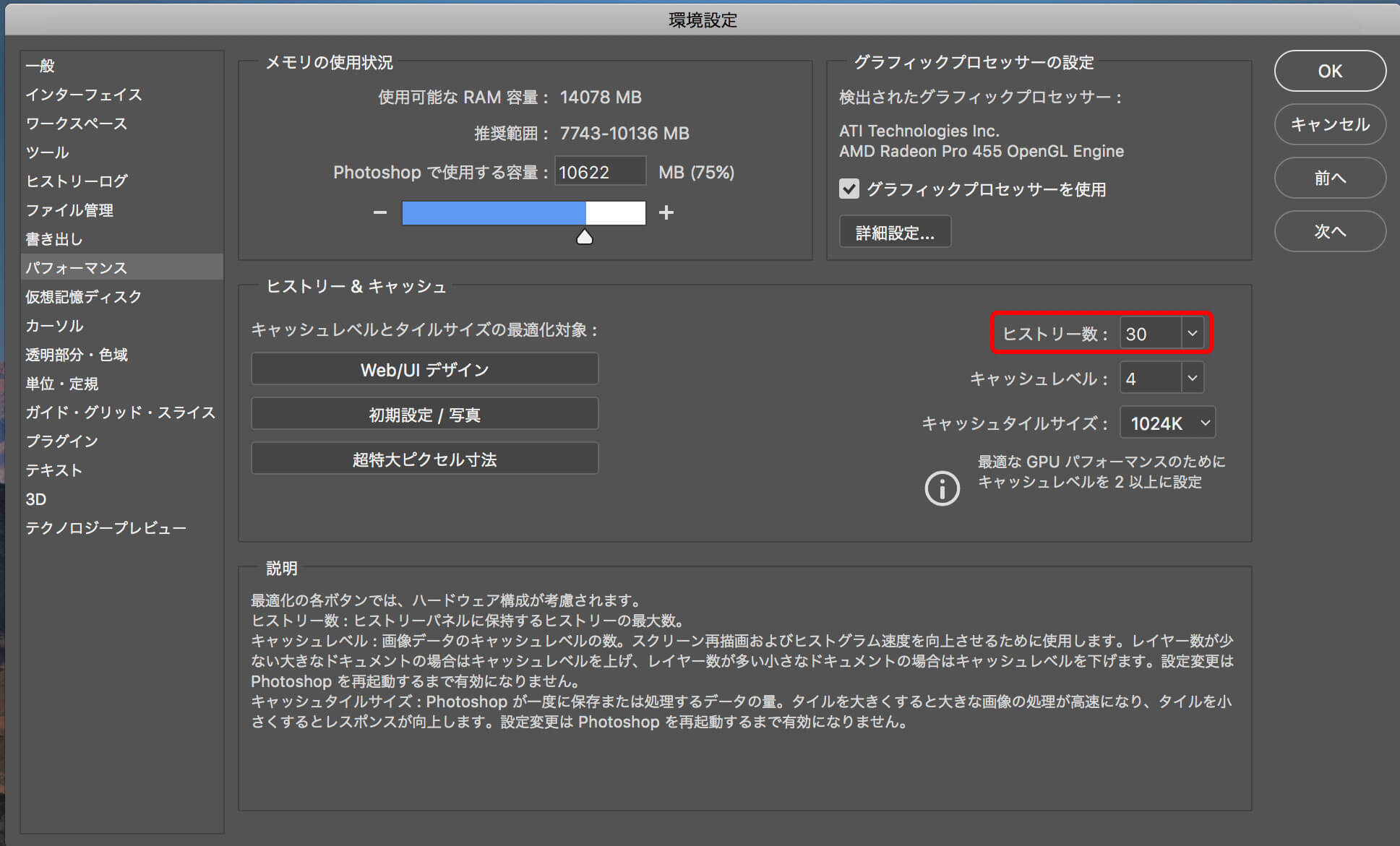Expand the ヒストリー数 dropdown arrow
The width and height of the screenshot is (1400, 846).
point(1193,333)
